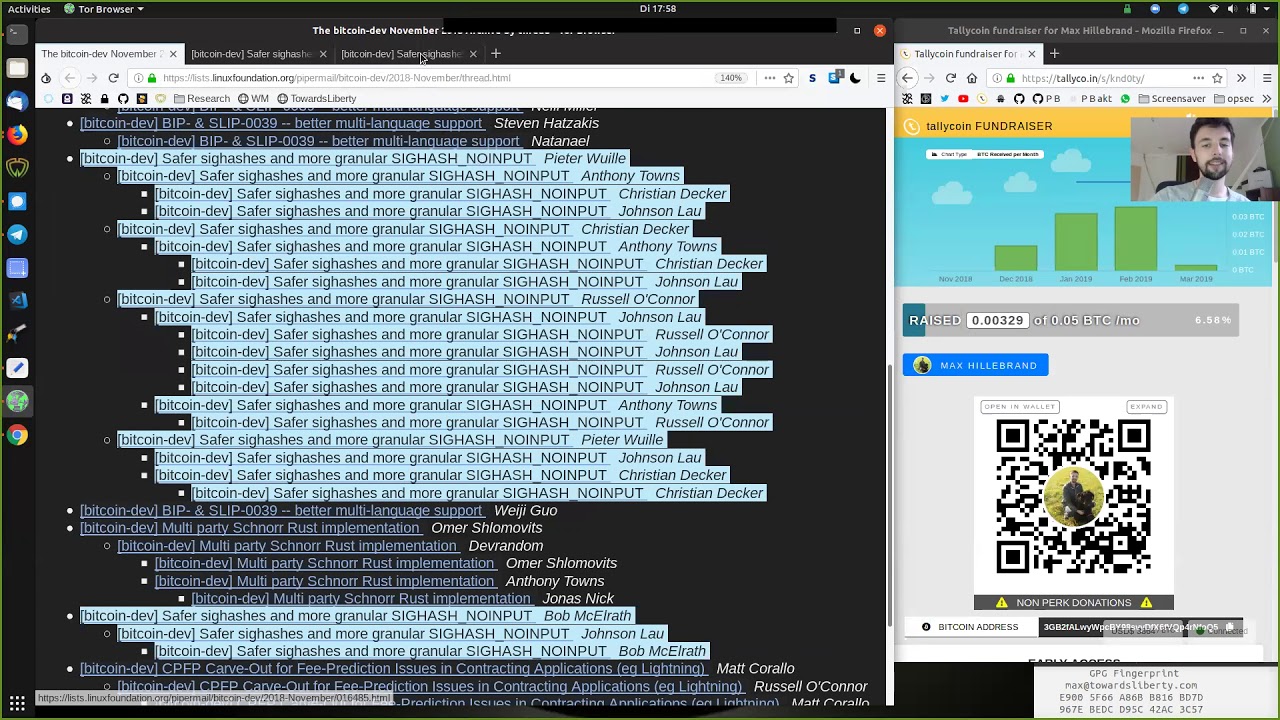This screenshot has width=1280, height=720.
Task: Click the dark mode moon icon
Action: point(855,78)
